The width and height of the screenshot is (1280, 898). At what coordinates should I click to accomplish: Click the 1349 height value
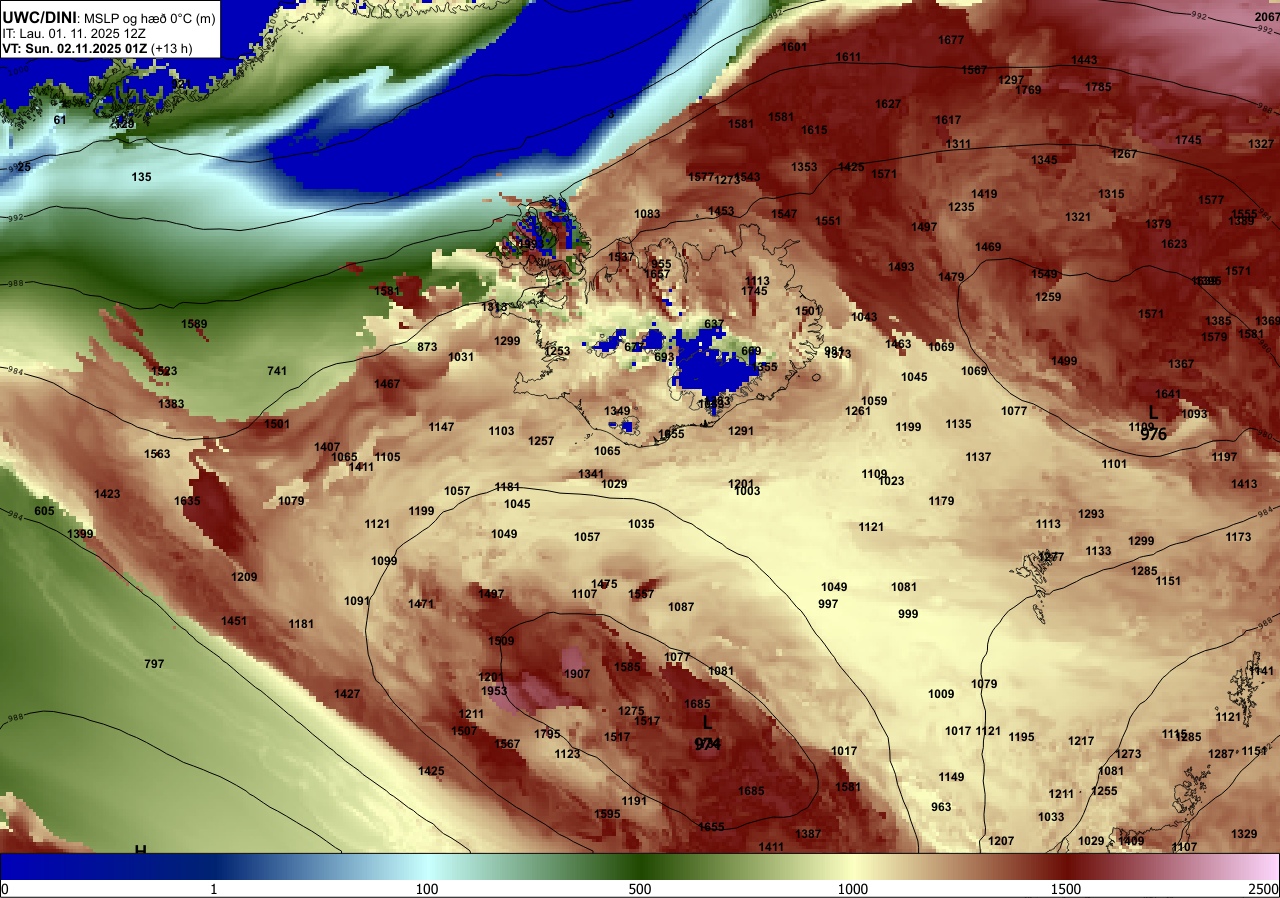click(x=617, y=411)
